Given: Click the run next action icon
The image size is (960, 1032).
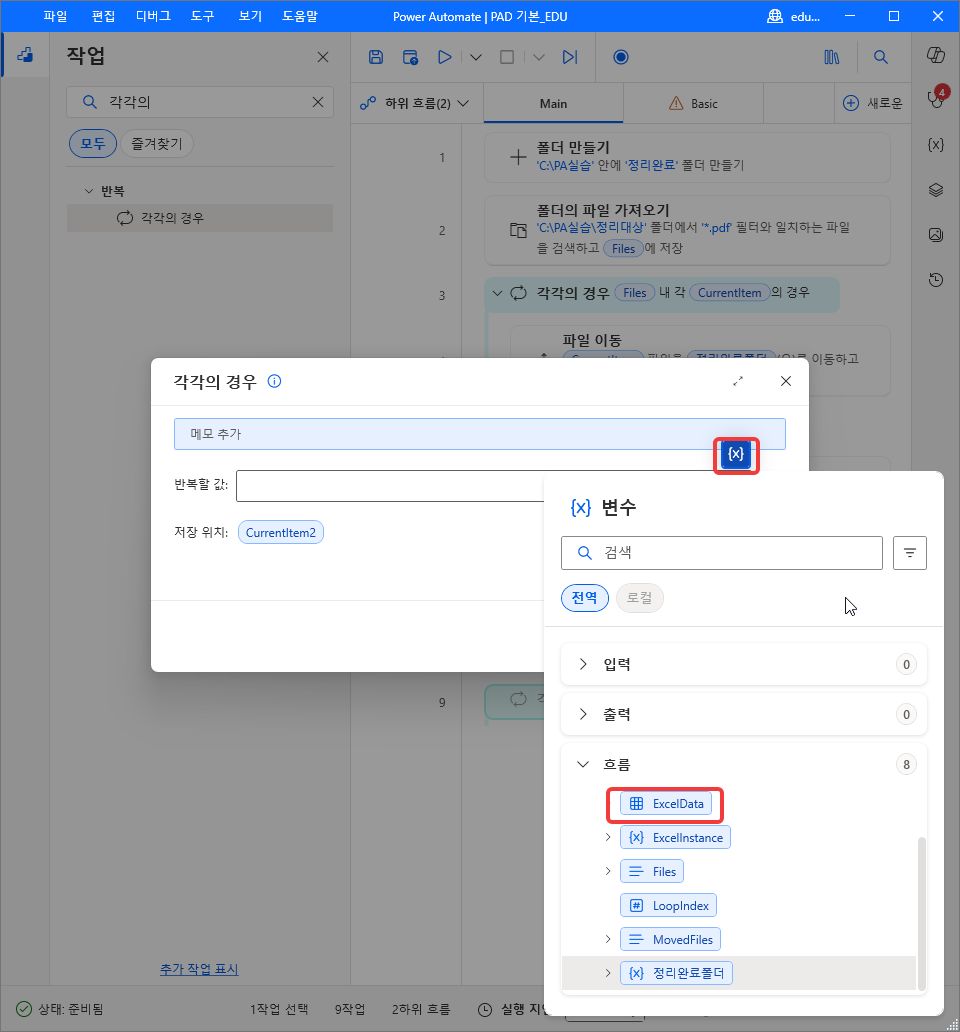Looking at the screenshot, I should pyautogui.click(x=570, y=57).
